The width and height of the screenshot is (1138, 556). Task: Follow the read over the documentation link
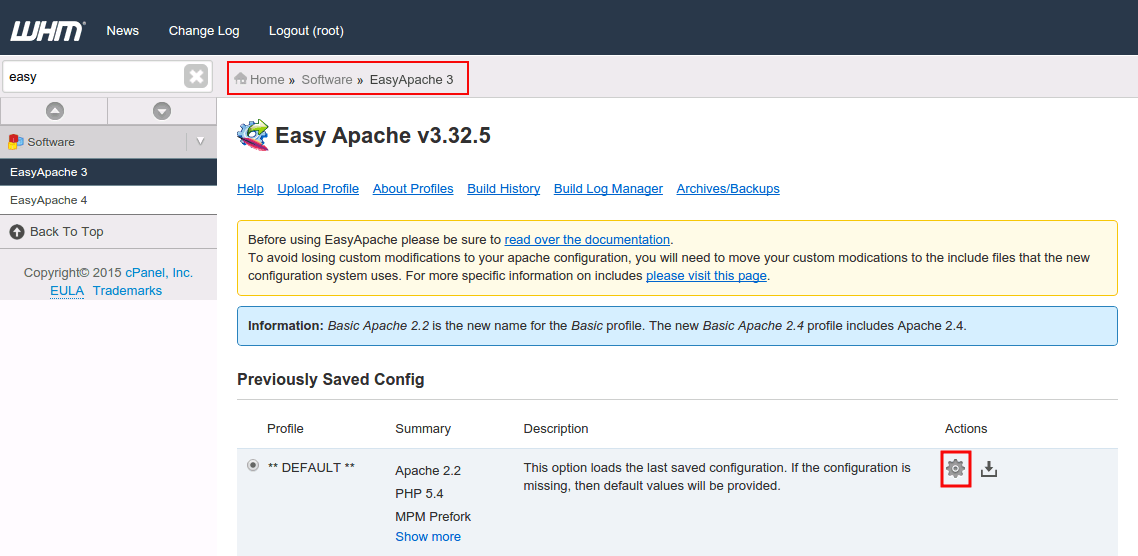587,240
